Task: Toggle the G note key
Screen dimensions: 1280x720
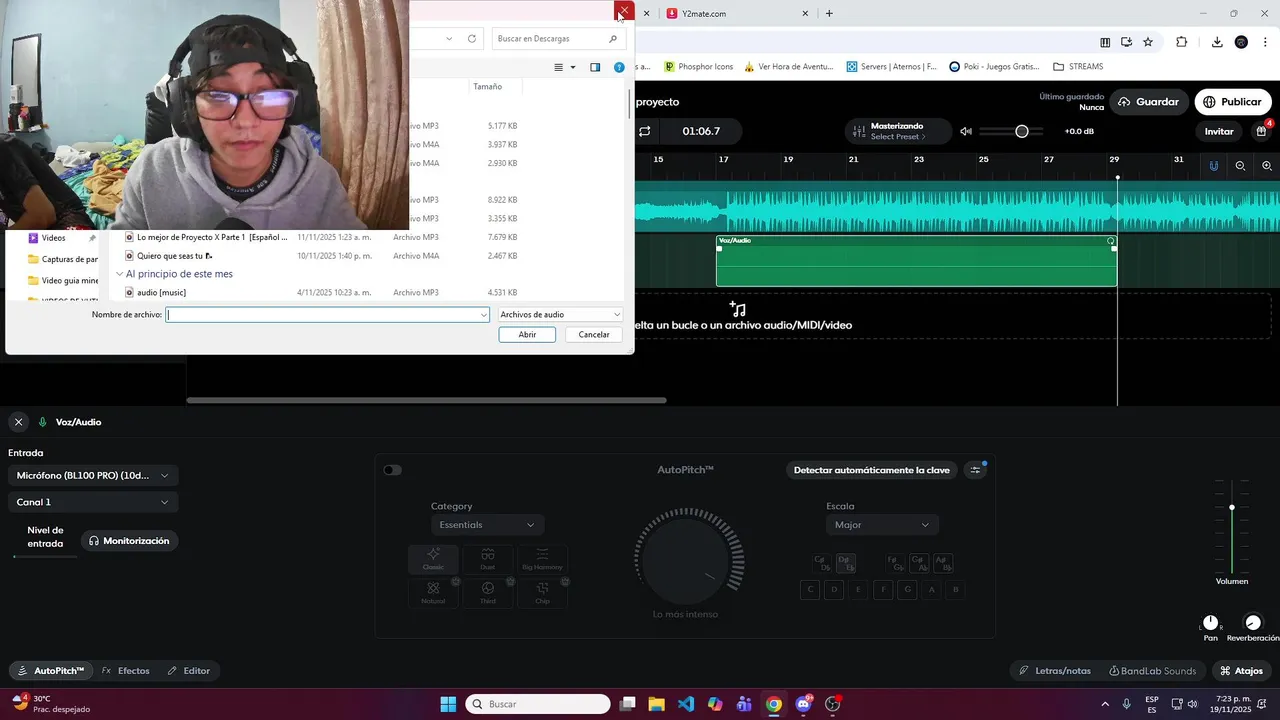Action: (908, 590)
